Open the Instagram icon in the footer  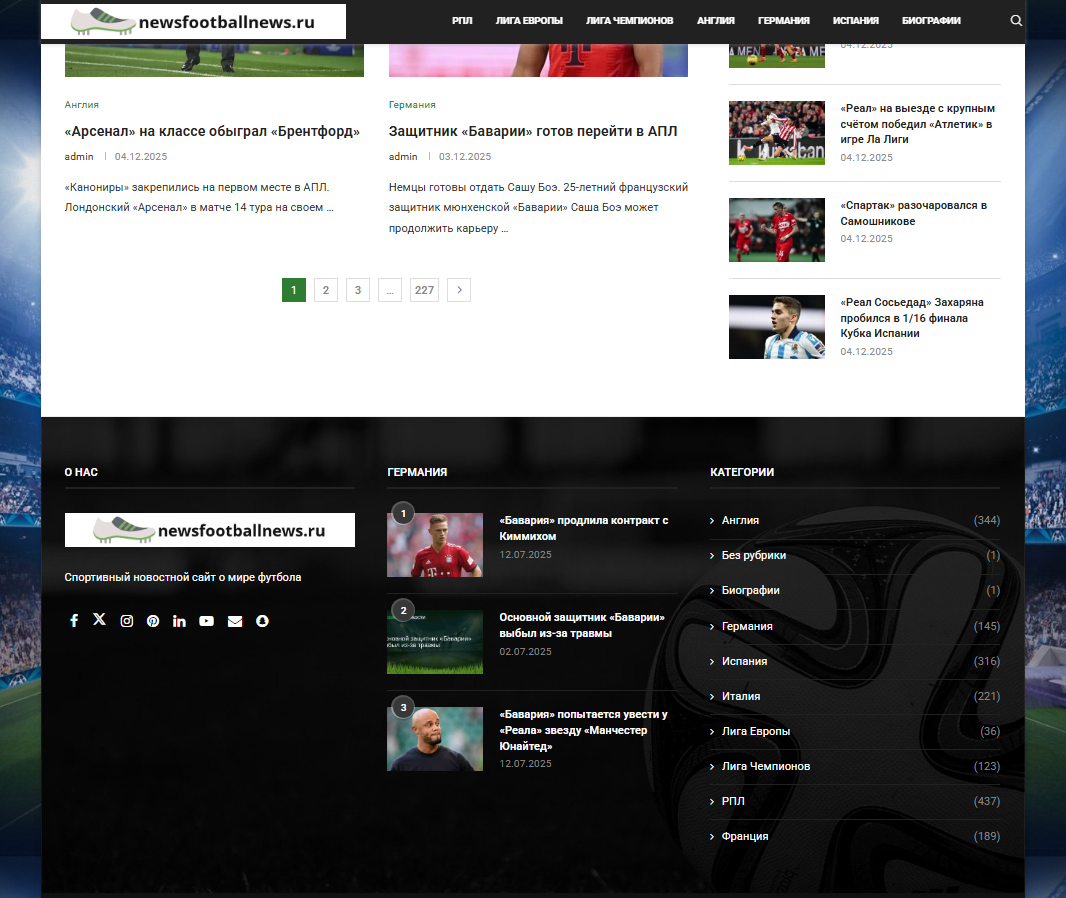126,621
